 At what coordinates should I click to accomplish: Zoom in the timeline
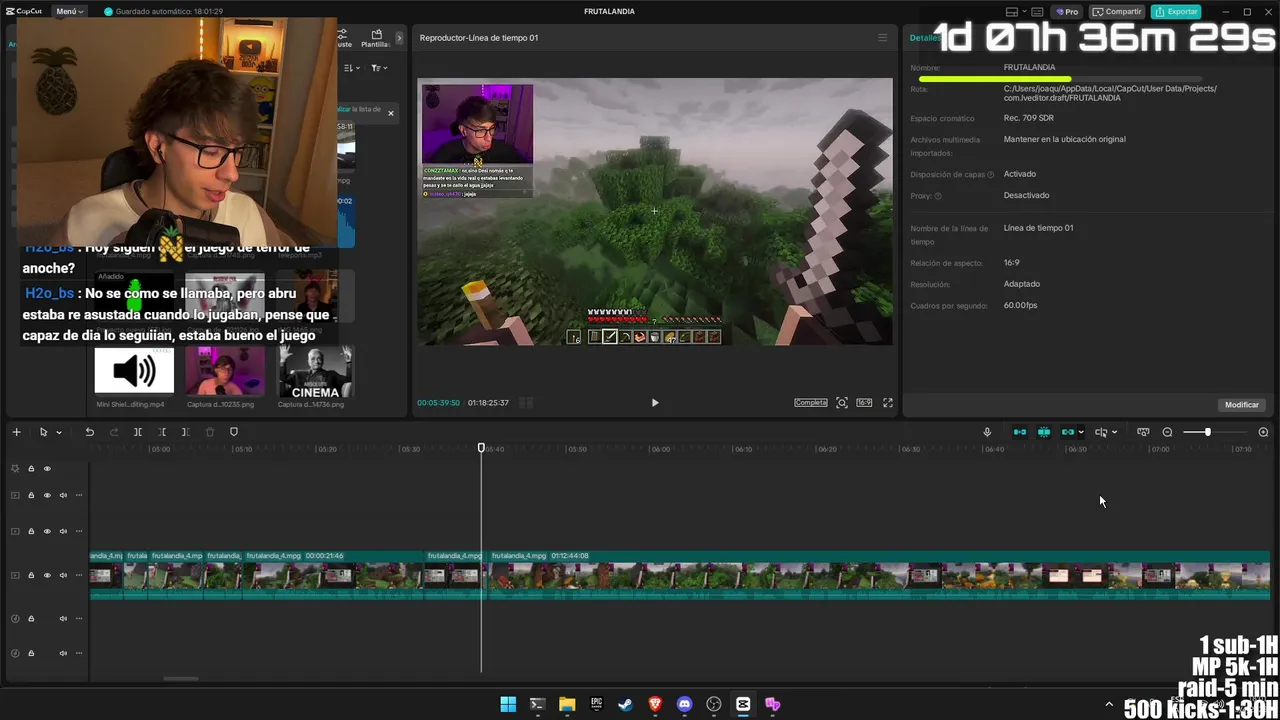click(x=1263, y=432)
